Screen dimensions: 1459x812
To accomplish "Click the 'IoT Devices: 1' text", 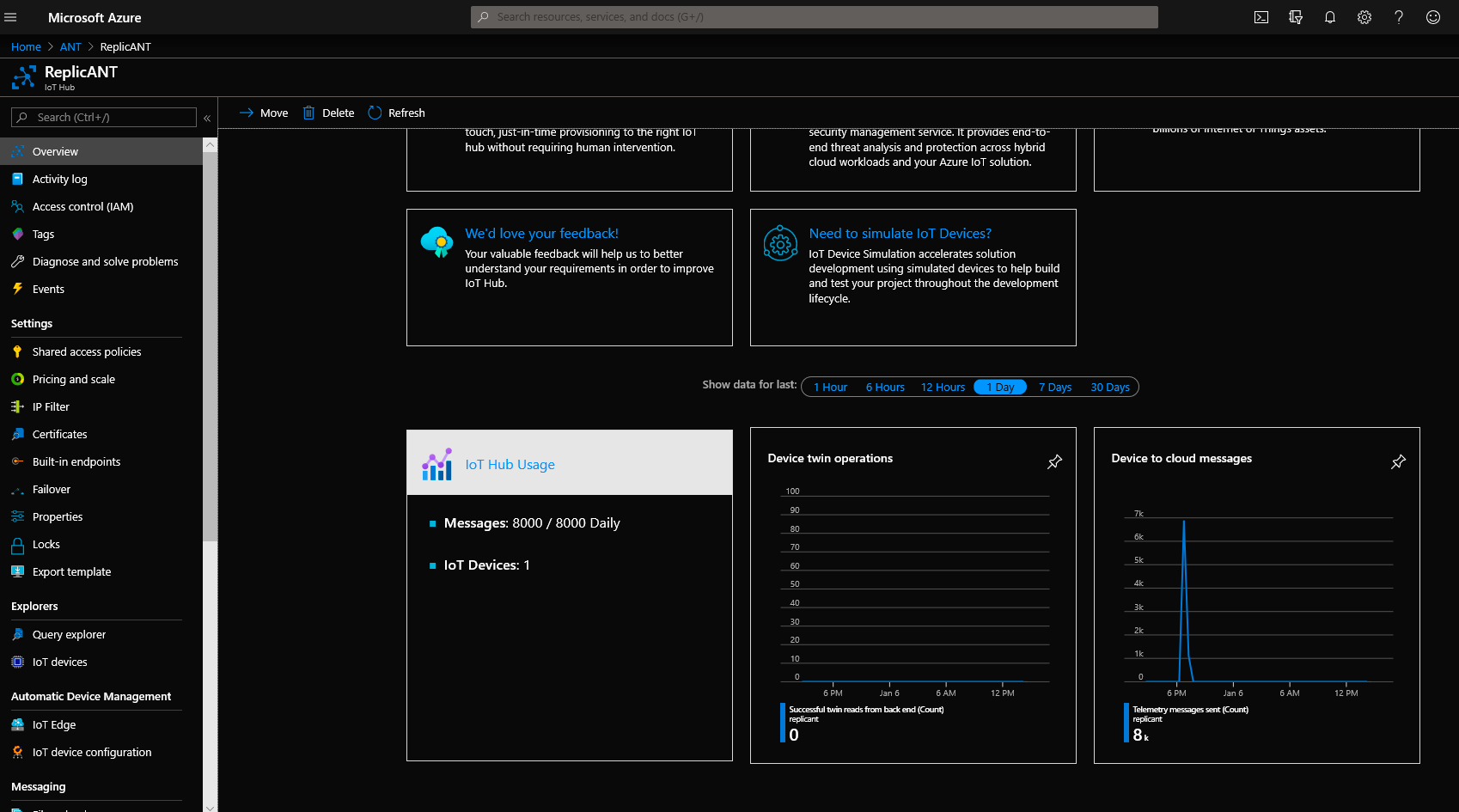I will coord(486,565).
